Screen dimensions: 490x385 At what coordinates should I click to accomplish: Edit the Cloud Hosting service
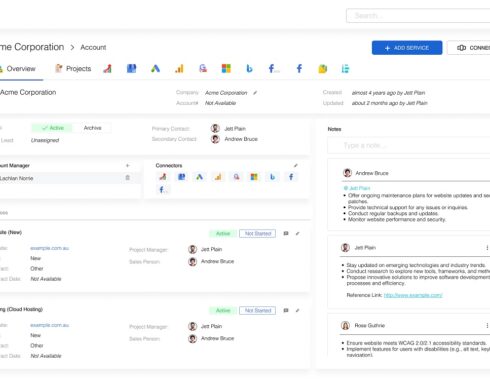point(297,310)
